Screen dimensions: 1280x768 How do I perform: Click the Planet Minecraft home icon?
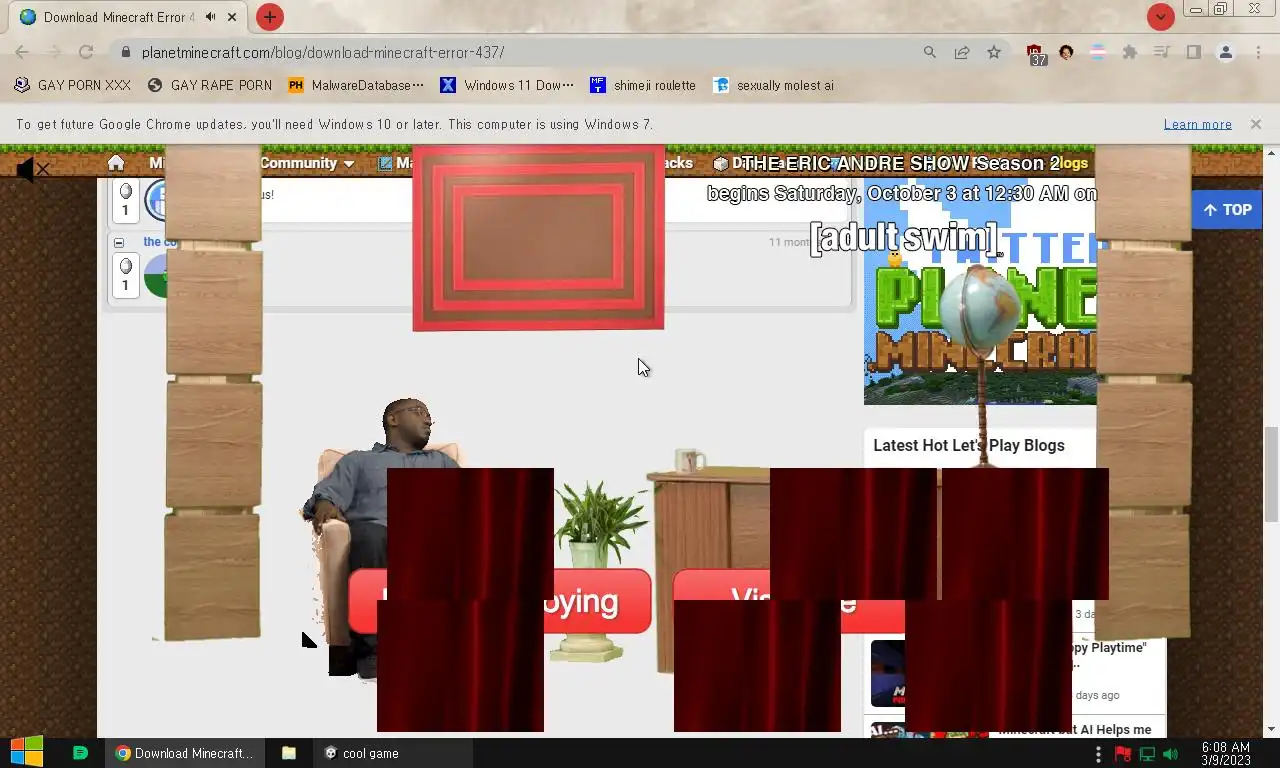pos(116,163)
